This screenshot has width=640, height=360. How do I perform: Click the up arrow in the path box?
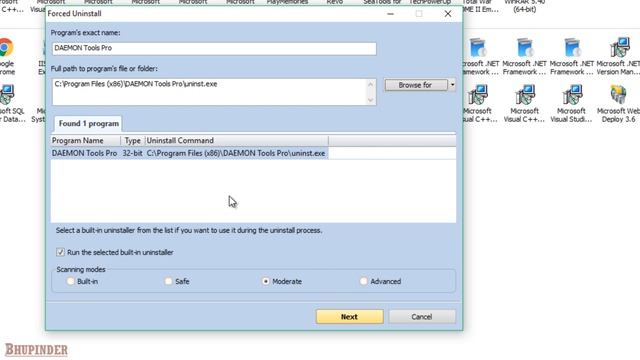click(371, 84)
